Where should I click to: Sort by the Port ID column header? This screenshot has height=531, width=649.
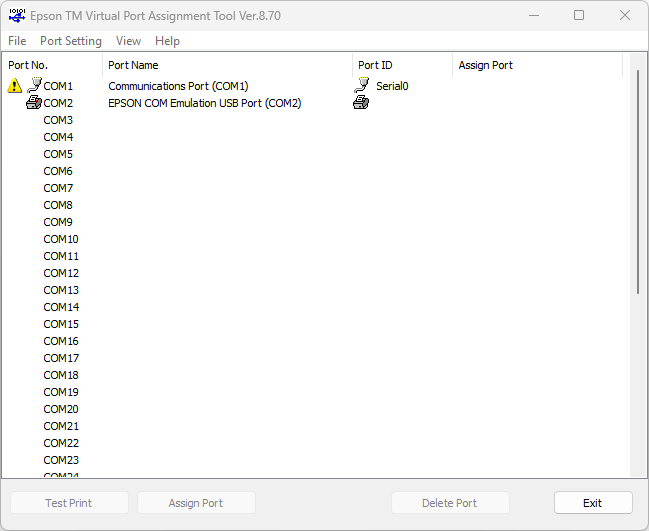click(x=402, y=65)
